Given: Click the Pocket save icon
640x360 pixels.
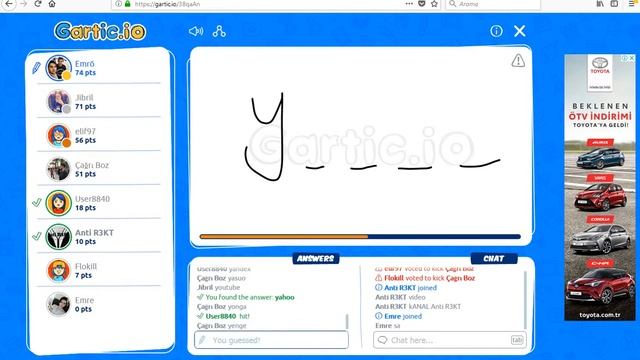Looking at the screenshot, I should (x=422, y=4).
